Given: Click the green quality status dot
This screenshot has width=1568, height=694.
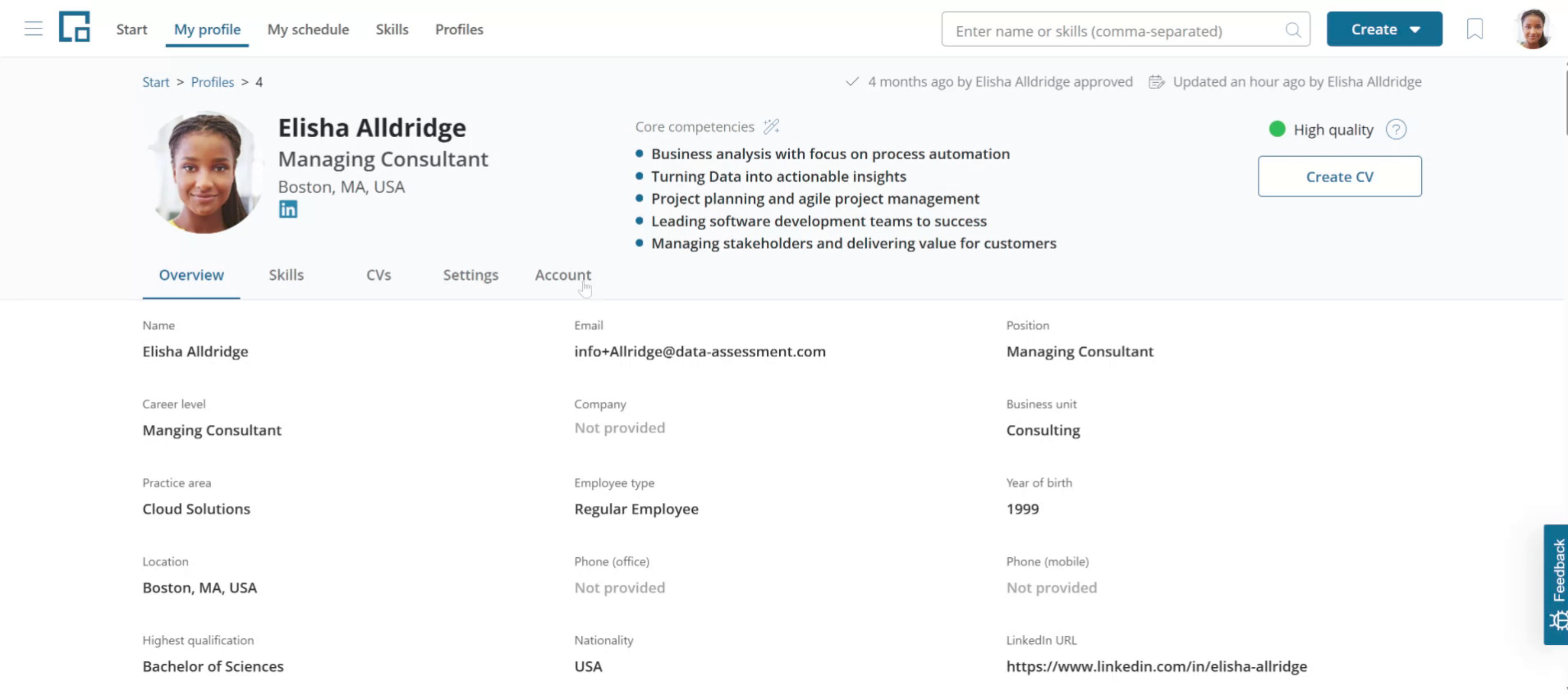Looking at the screenshot, I should point(1277,129).
